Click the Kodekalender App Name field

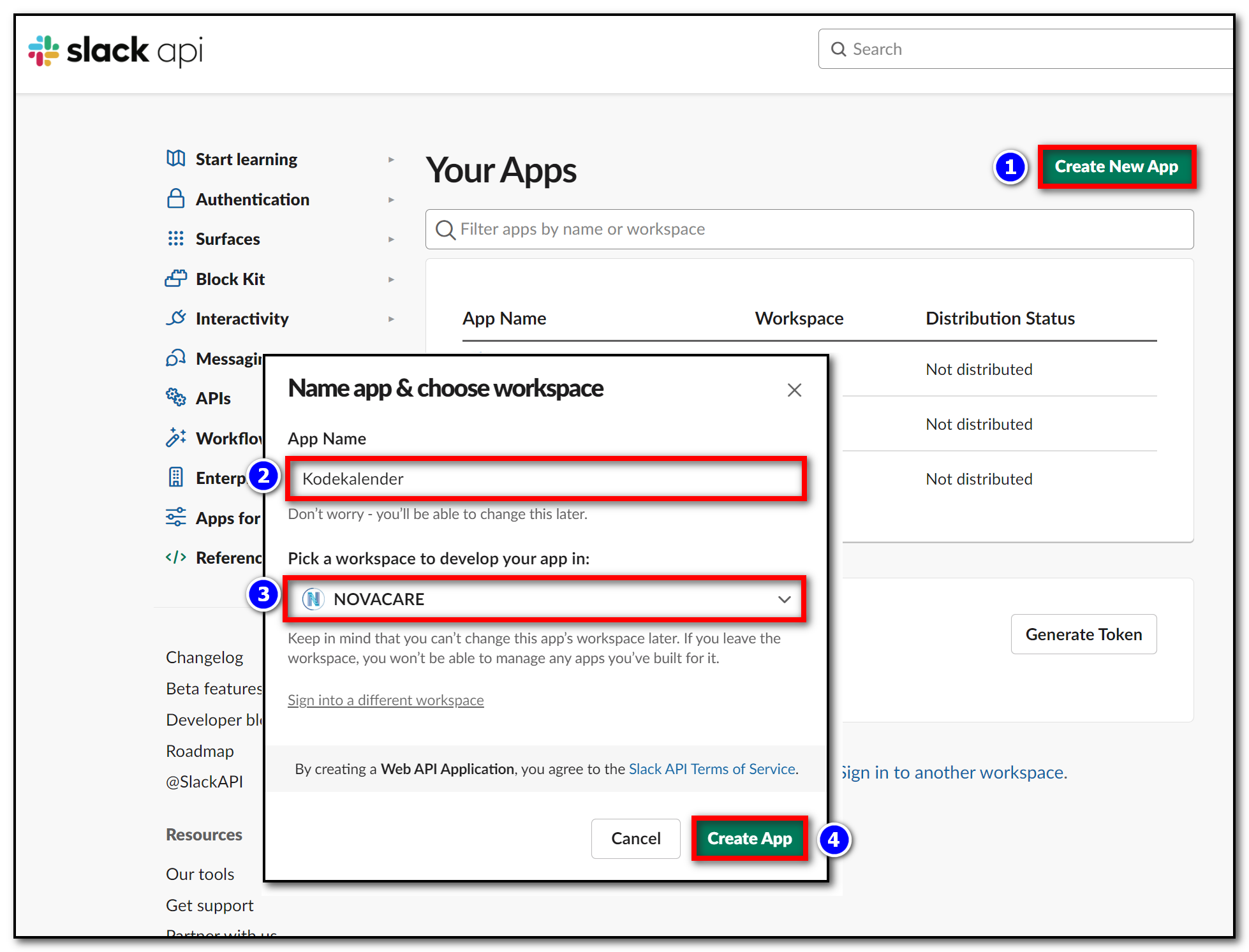[545, 479]
